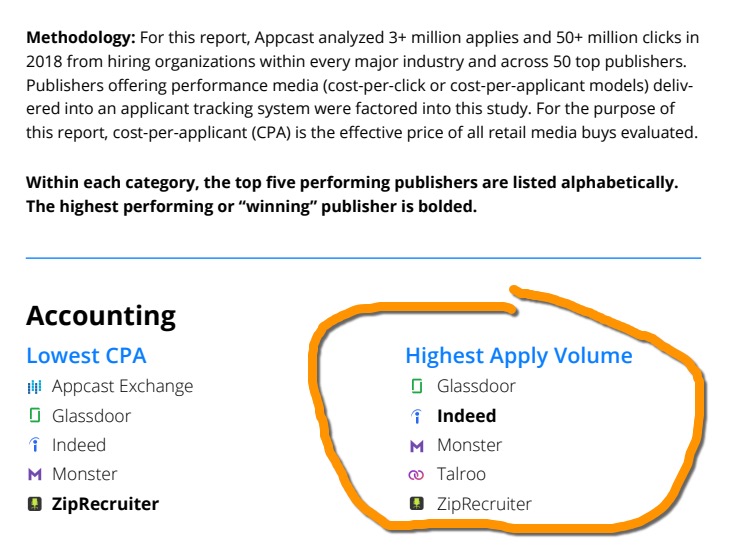Click the blue horizontal divider line

pos(364,258)
